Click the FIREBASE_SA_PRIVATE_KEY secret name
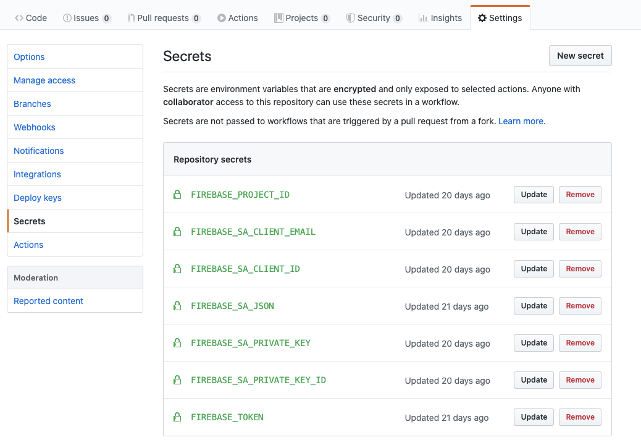The width and height of the screenshot is (641, 440). (x=251, y=343)
